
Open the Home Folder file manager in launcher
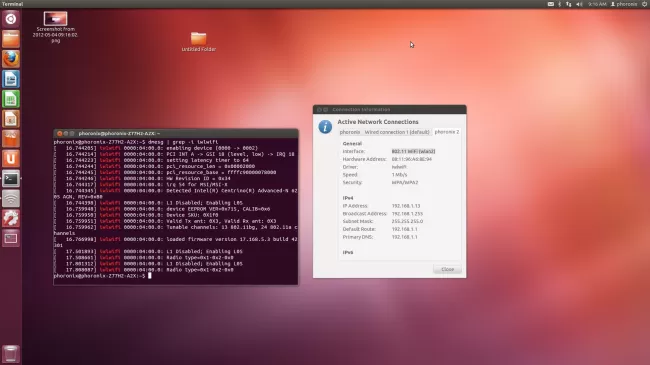point(11,39)
